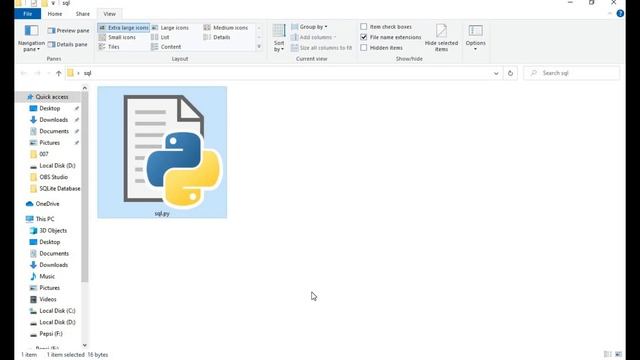
Task: Open pinned Downloads under Quick access
Action: point(53,120)
